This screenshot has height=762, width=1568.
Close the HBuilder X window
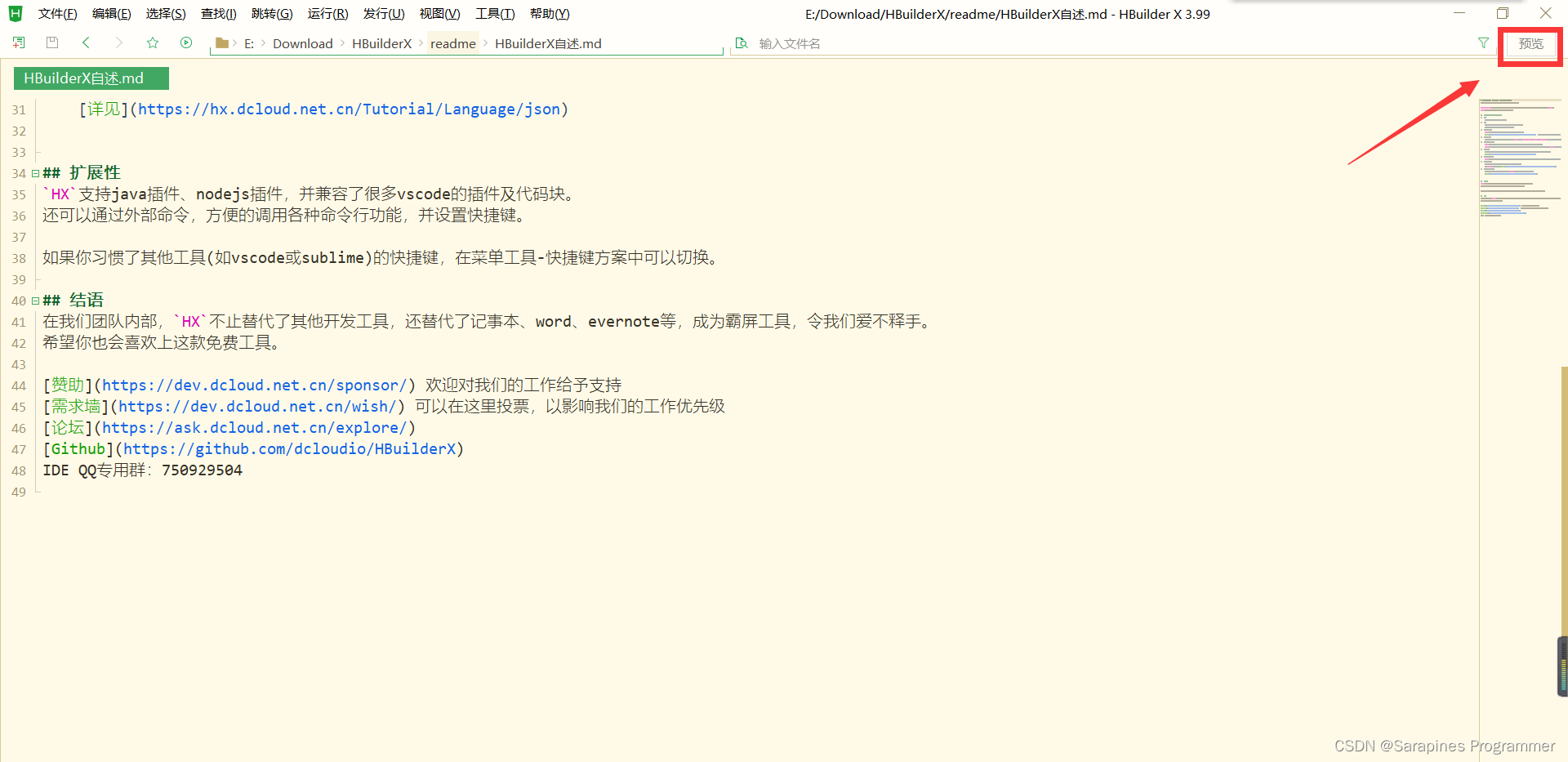(x=1546, y=13)
